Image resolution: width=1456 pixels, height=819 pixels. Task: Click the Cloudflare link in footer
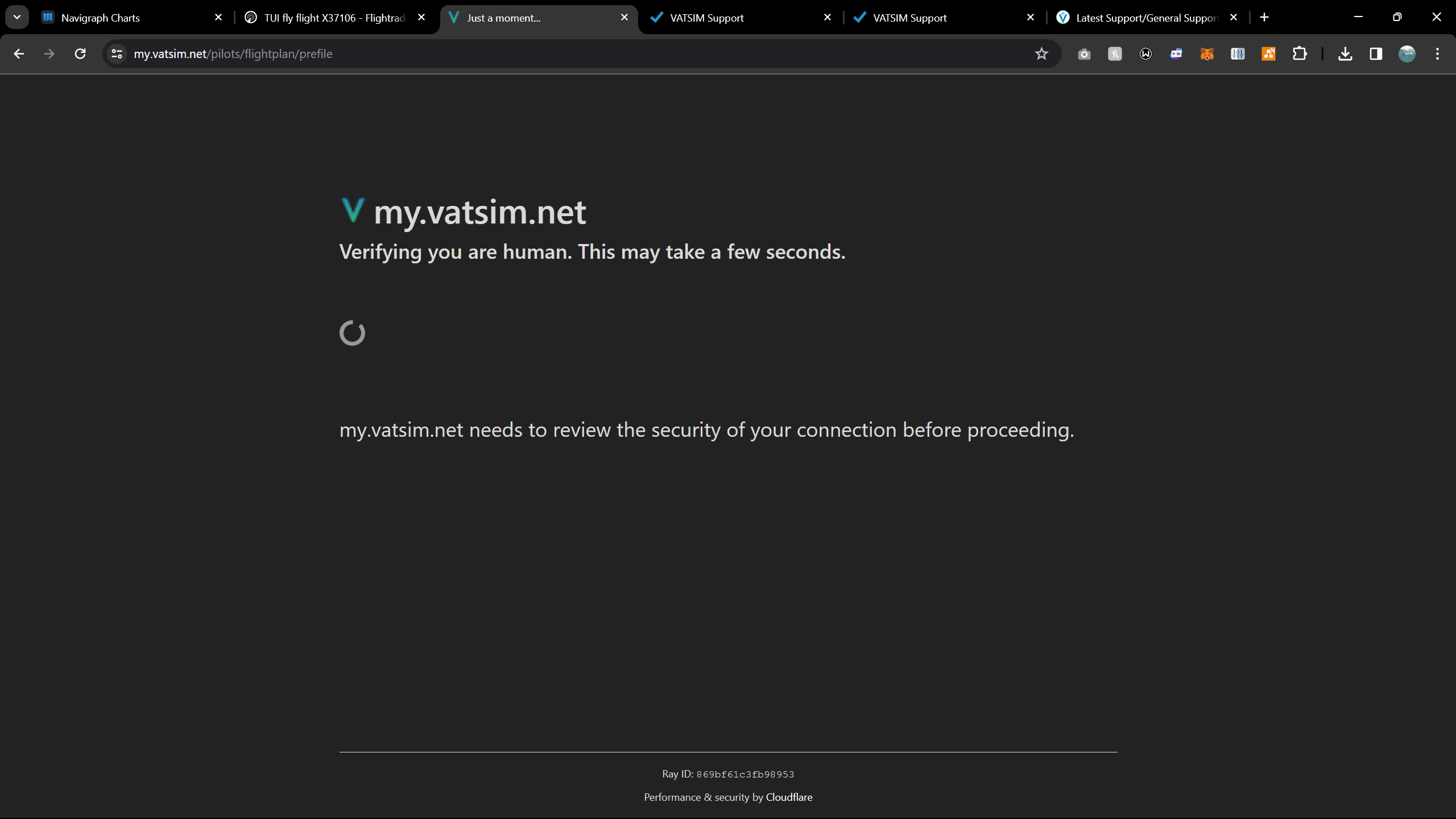(x=789, y=797)
